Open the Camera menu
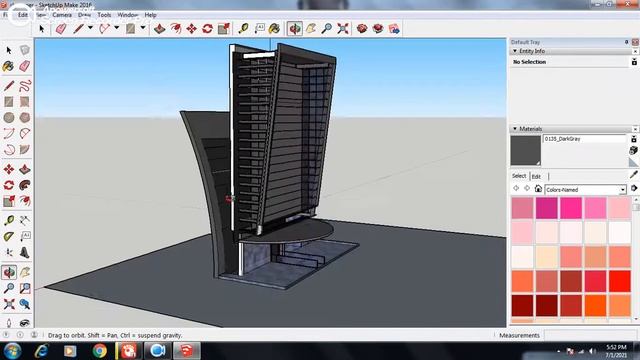640x360 pixels. click(62, 15)
